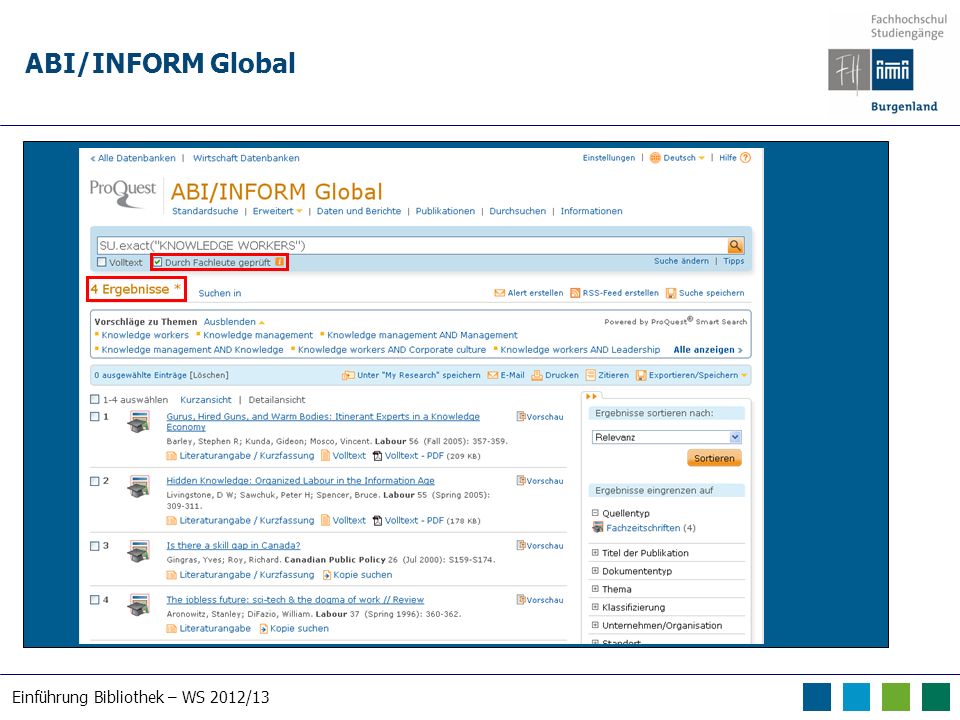Open Vorschau preview for result 2
The height and width of the screenshot is (720, 960).
[x=539, y=481]
